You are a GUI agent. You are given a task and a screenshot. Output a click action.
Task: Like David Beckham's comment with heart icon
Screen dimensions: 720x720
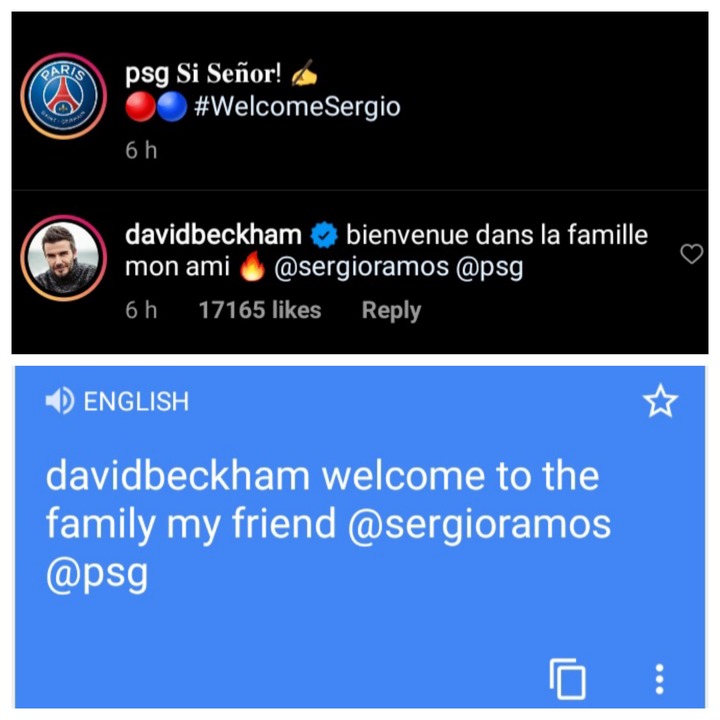691,253
